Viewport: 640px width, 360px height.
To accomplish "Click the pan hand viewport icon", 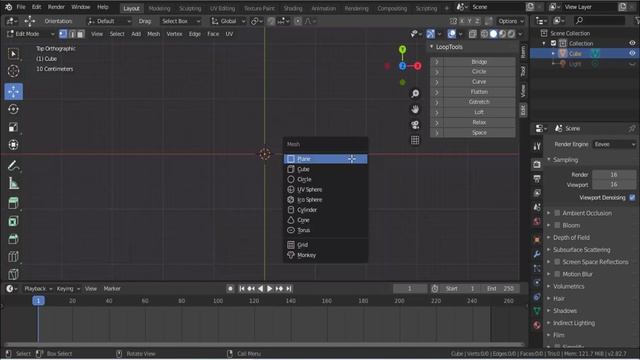I will 415,109.
